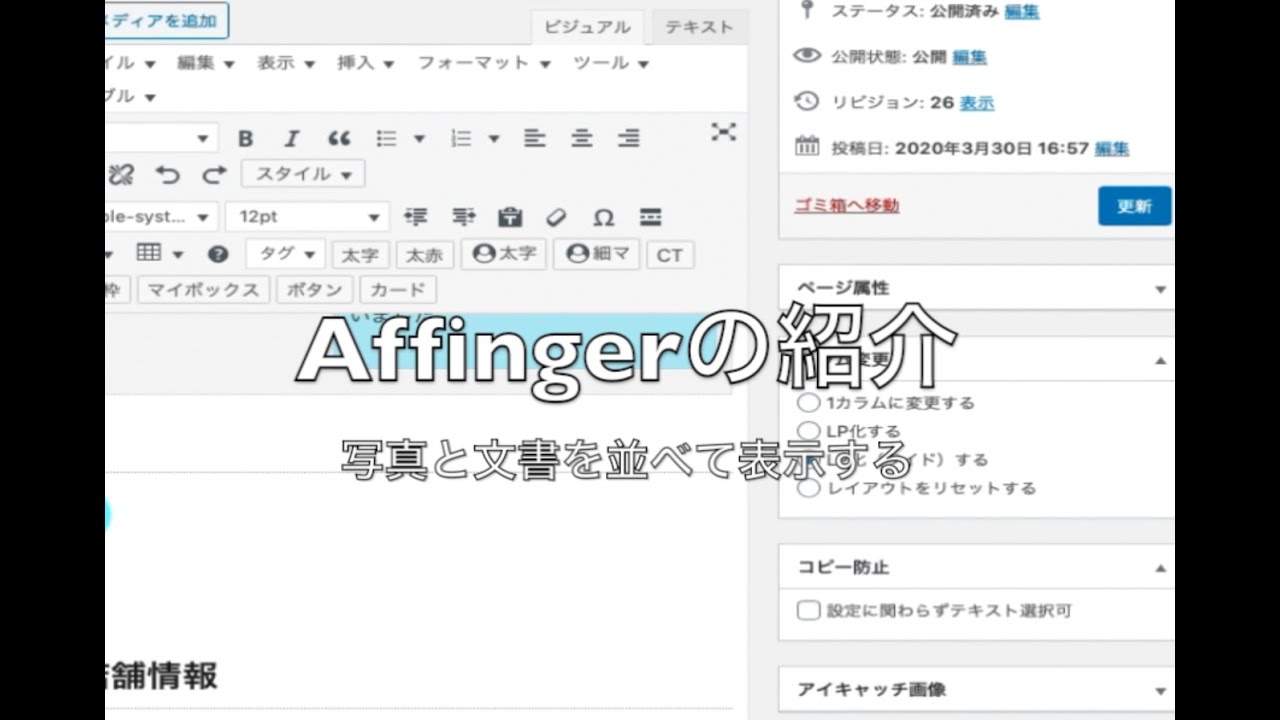Open the 12pt font size dropdown
This screenshot has width=1280, height=720.
click(x=307, y=217)
